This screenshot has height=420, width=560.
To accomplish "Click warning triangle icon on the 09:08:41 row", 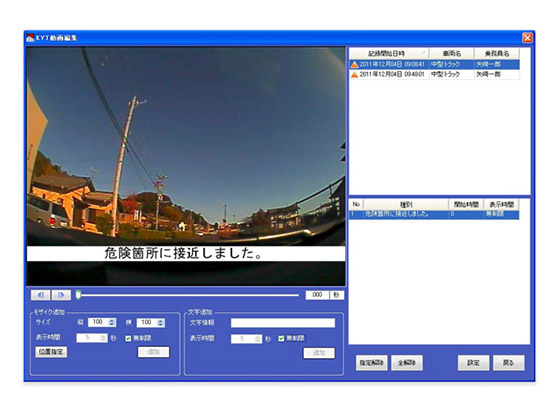I will (354, 65).
